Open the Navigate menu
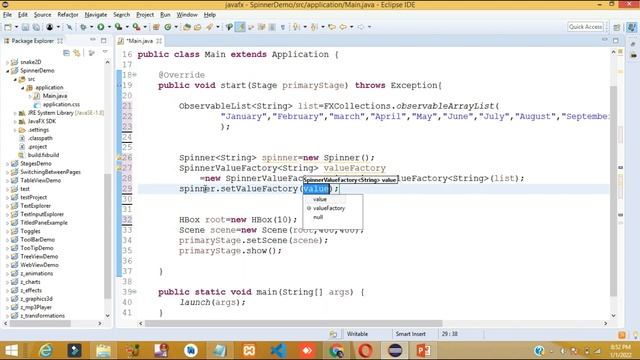 pyautogui.click(x=96, y=15)
